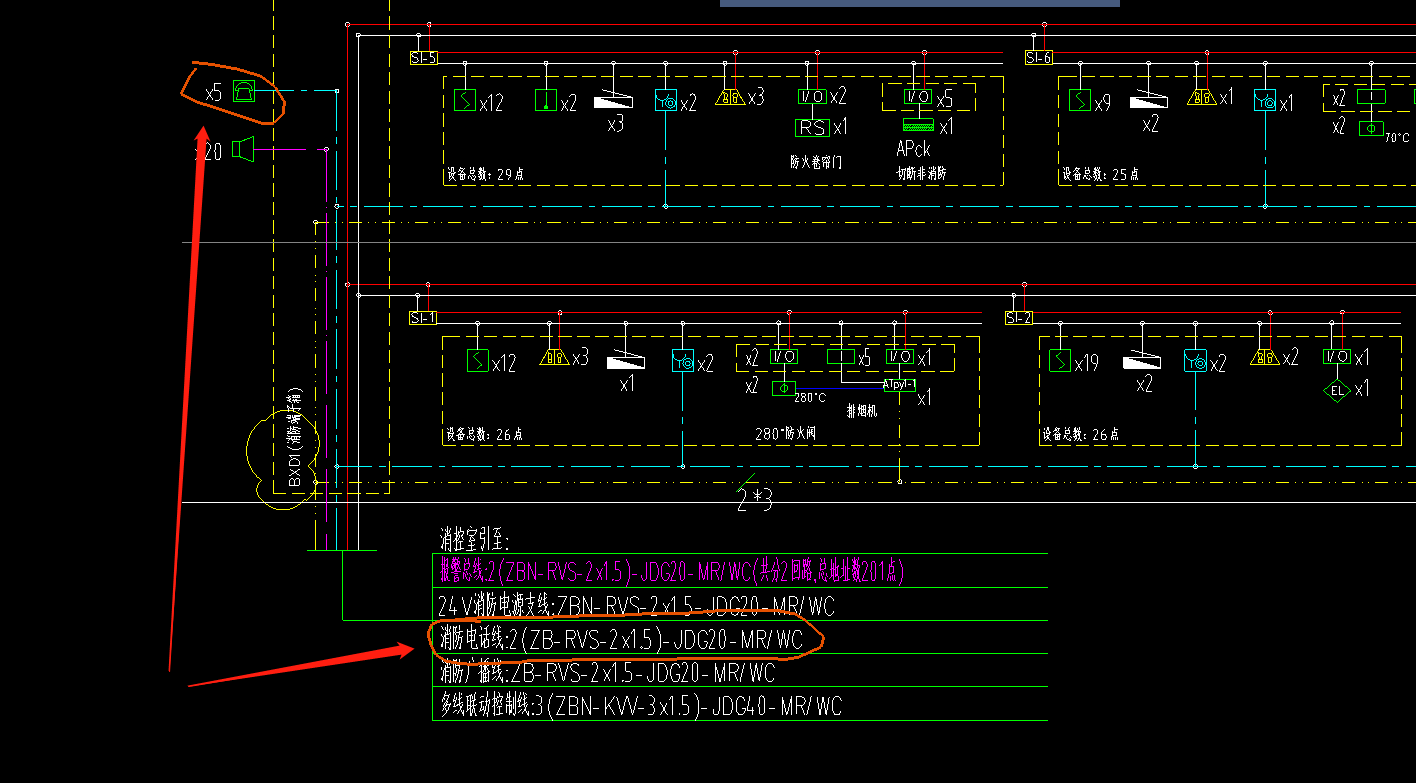Viewport: 1416px width, 783px height.
Task: Select the SI-2 I/O module x1
Action: coord(1337,357)
